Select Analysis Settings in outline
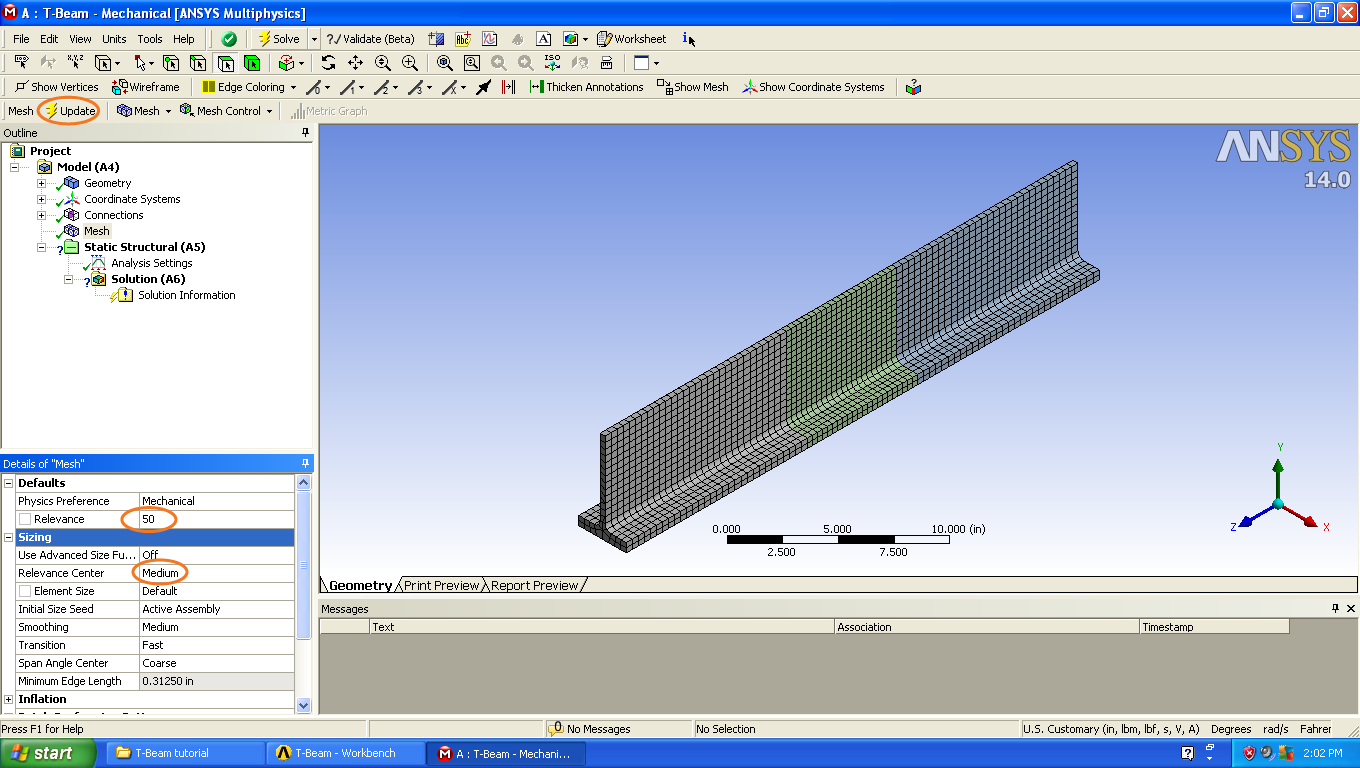 point(151,263)
